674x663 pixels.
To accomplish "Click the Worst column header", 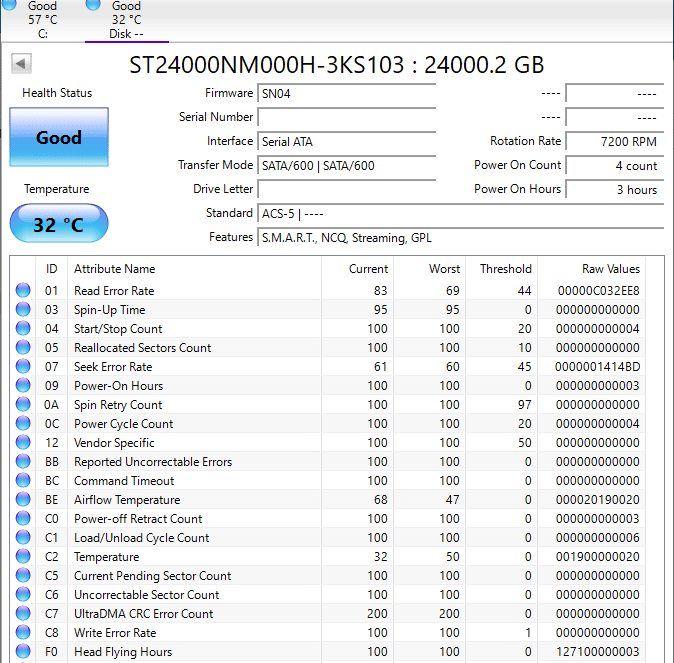I will pos(429,269).
